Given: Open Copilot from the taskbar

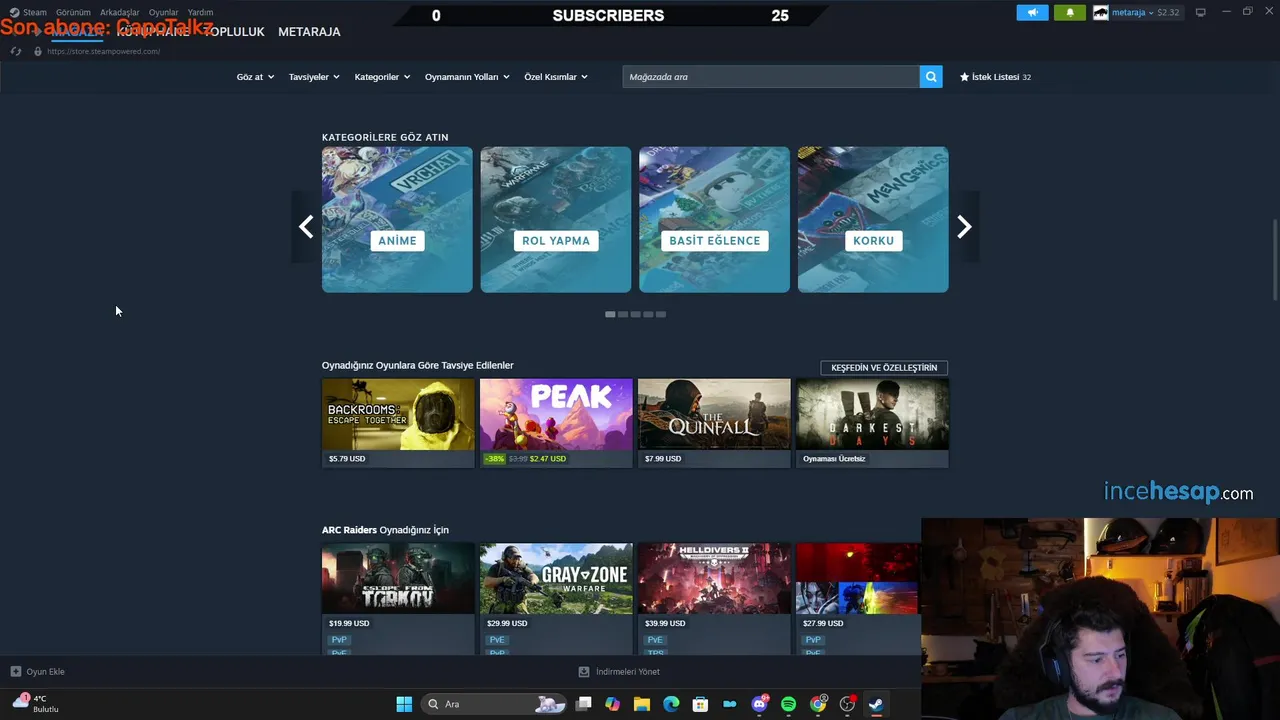Looking at the screenshot, I should point(613,704).
